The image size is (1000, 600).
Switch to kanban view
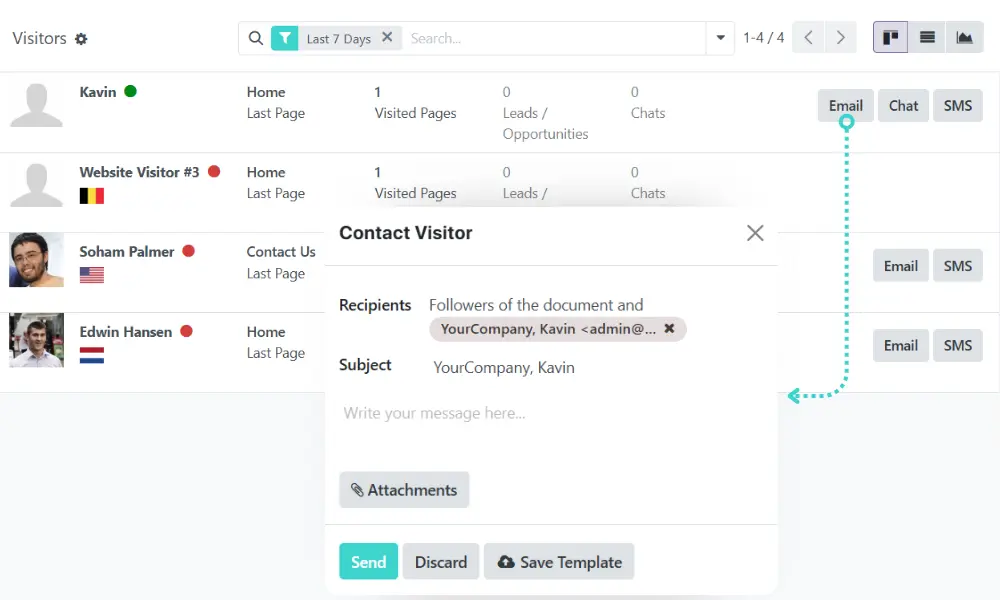pyautogui.click(x=890, y=38)
